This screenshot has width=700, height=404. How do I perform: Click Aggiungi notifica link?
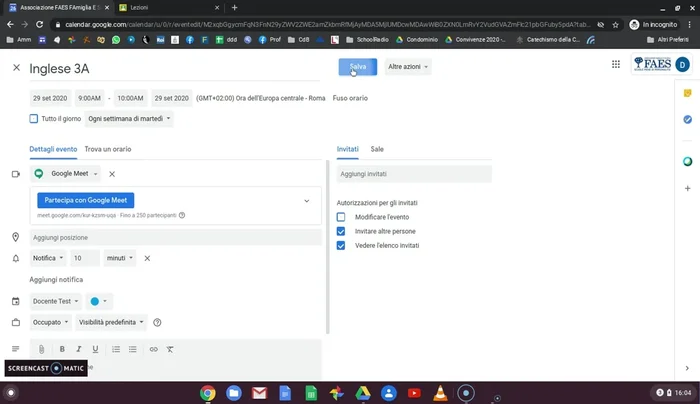tap(56, 279)
